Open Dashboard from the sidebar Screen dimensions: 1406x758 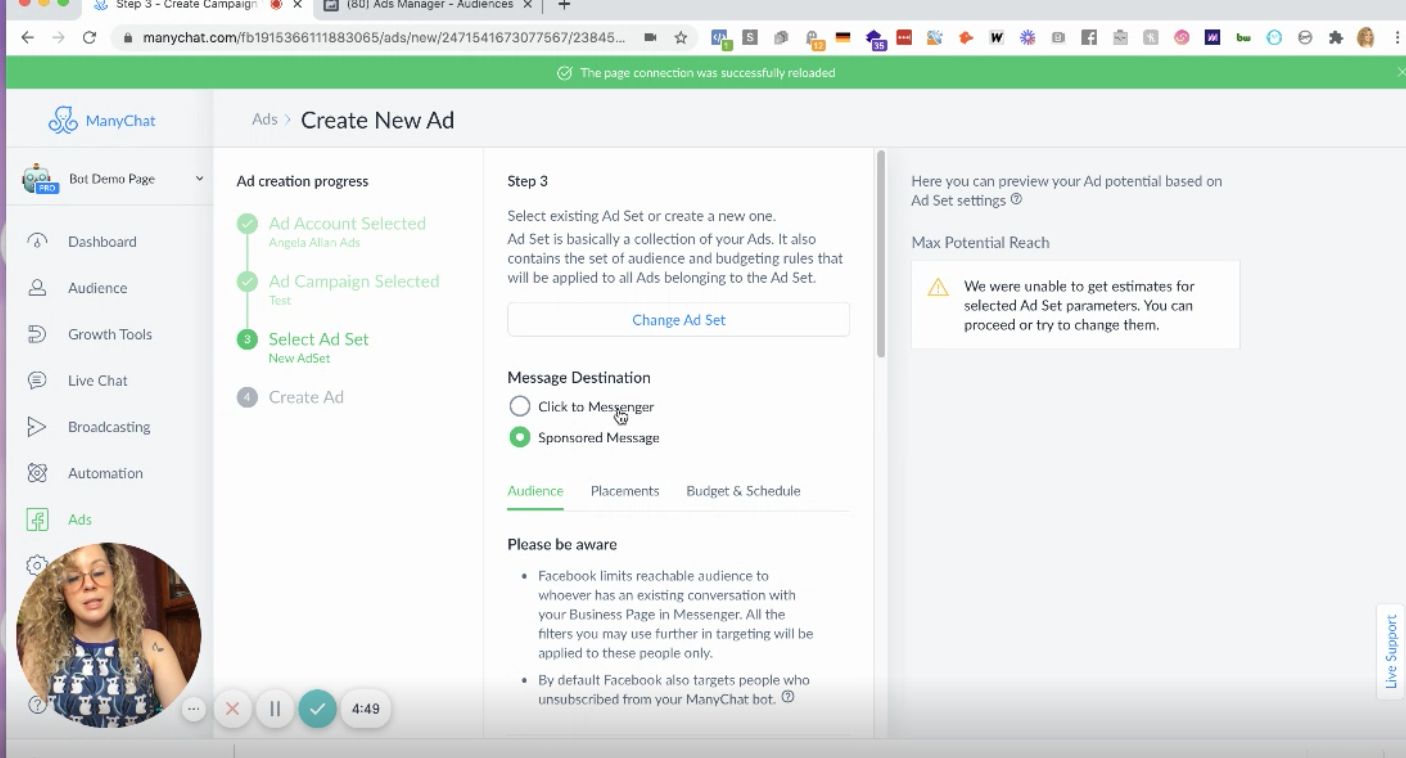102,242
